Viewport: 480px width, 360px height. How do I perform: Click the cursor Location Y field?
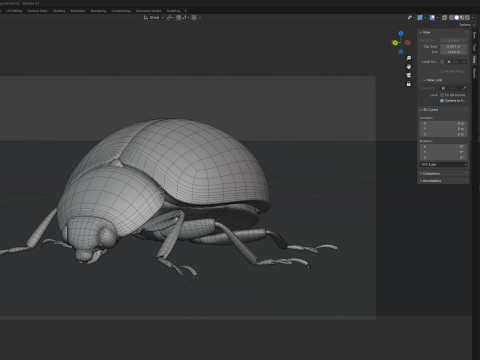[443, 129]
